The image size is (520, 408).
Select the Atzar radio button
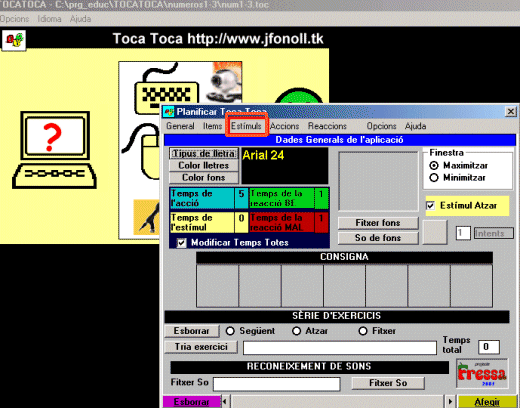coord(296,331)
